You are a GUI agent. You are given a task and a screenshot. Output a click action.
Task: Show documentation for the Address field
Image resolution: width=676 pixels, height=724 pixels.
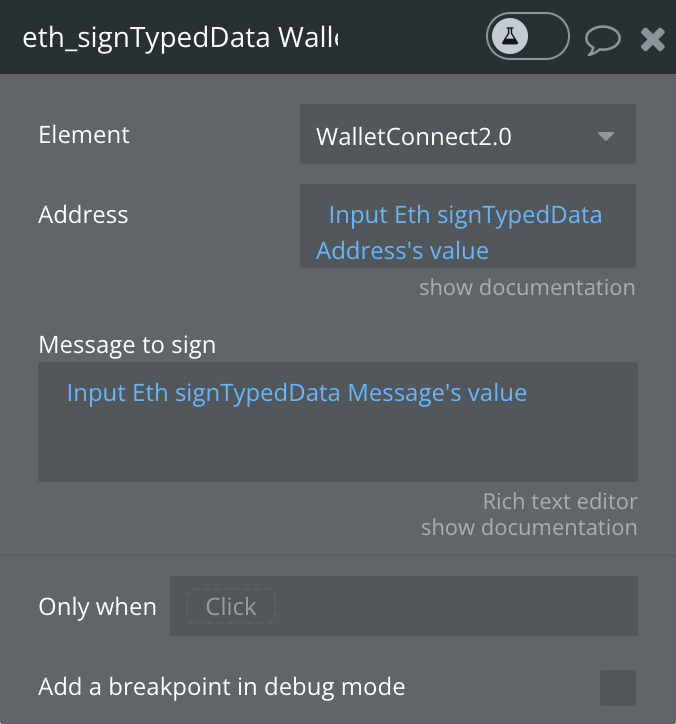(527, 287)
